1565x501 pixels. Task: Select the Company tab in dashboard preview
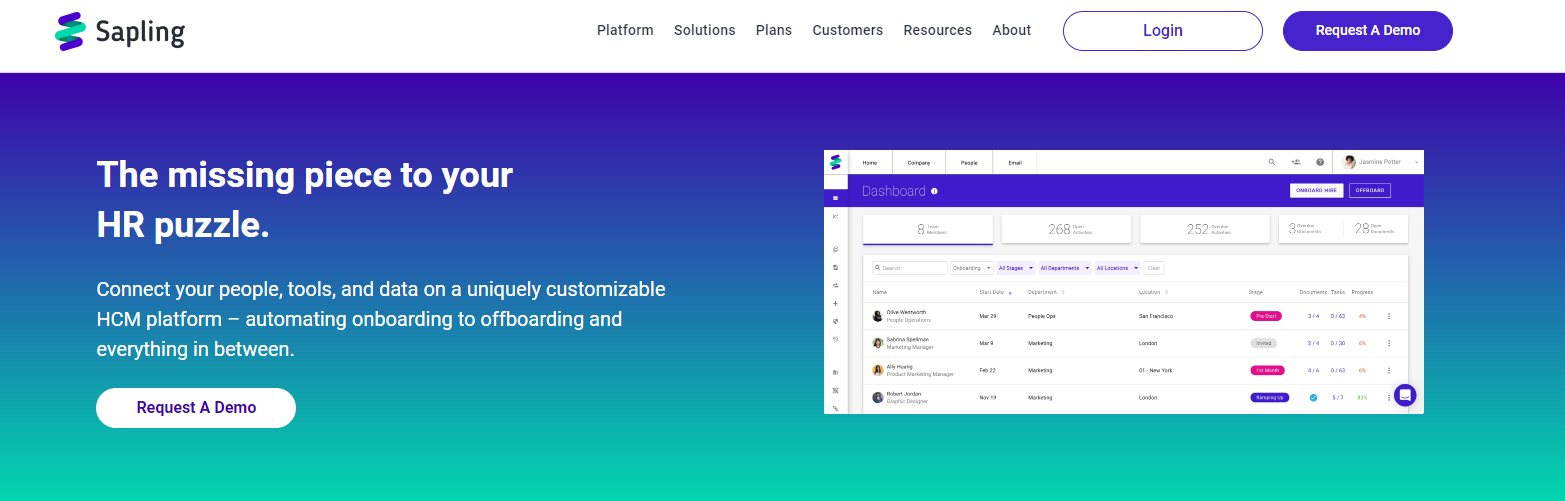(919, 162)
